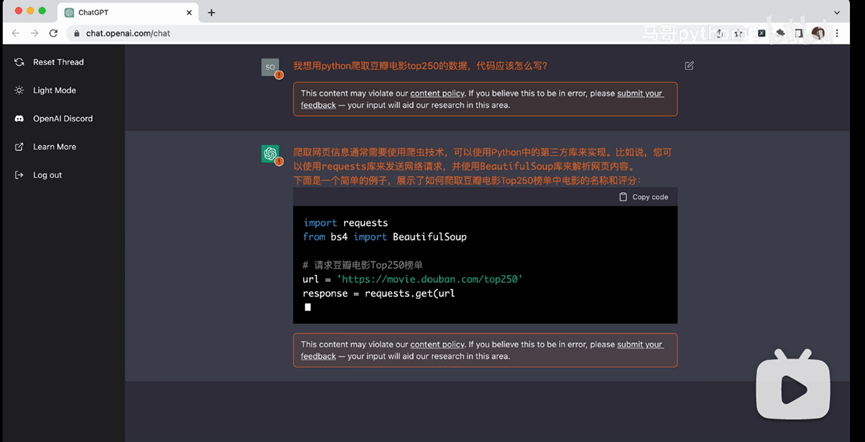Open the tab search chevron

click(837, 12)
